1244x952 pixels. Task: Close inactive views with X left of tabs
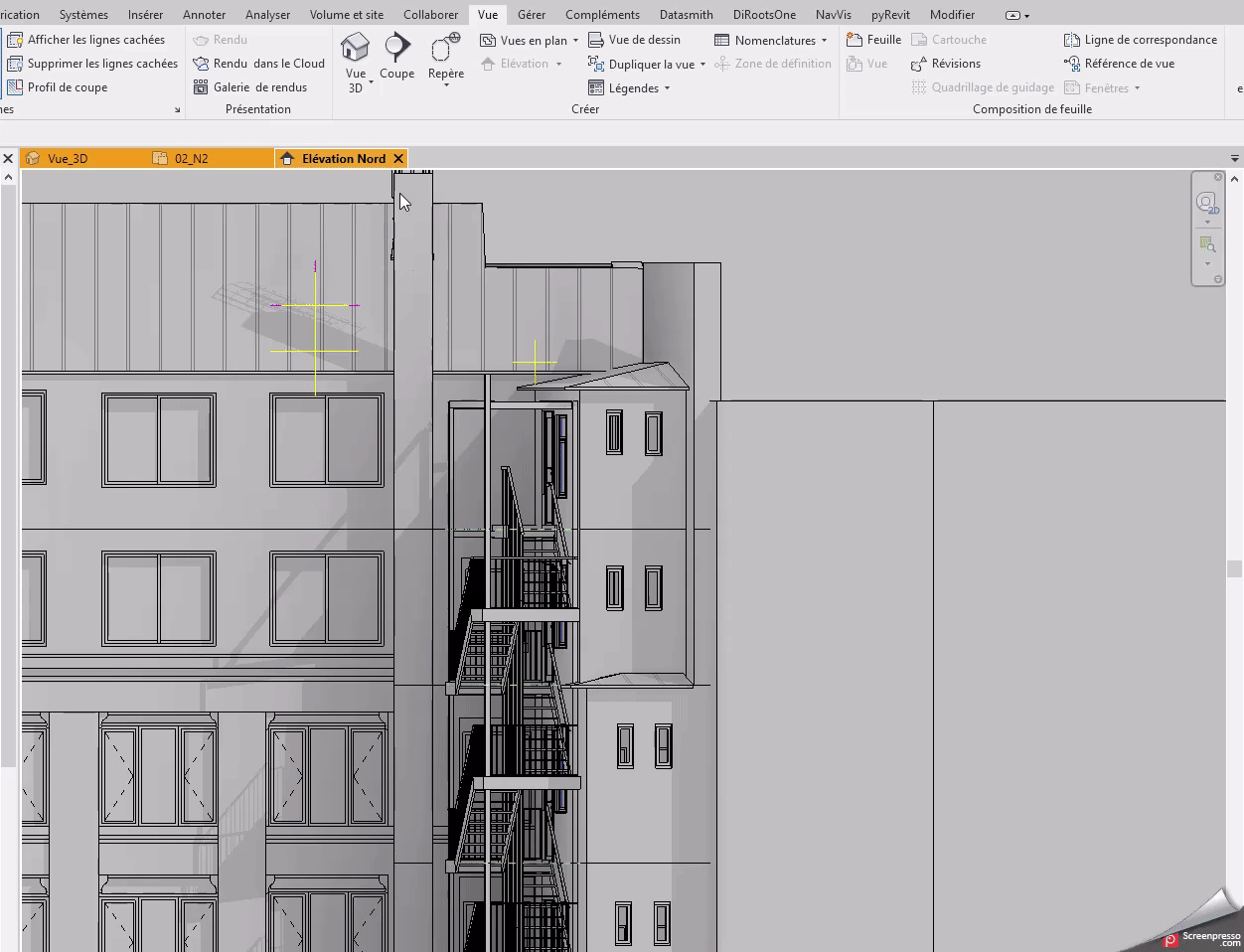[8, 158]
